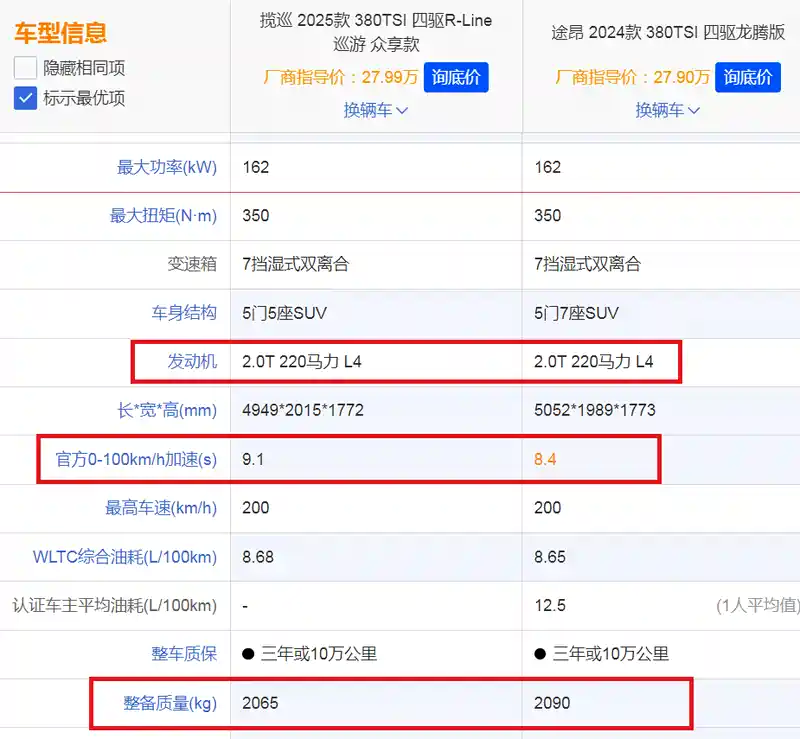The width and height of the screenshot is (800, 739).
Task: Click 询底价 button for 途昂 2024款
Action: pyautogui.click(x=747, y=78)
